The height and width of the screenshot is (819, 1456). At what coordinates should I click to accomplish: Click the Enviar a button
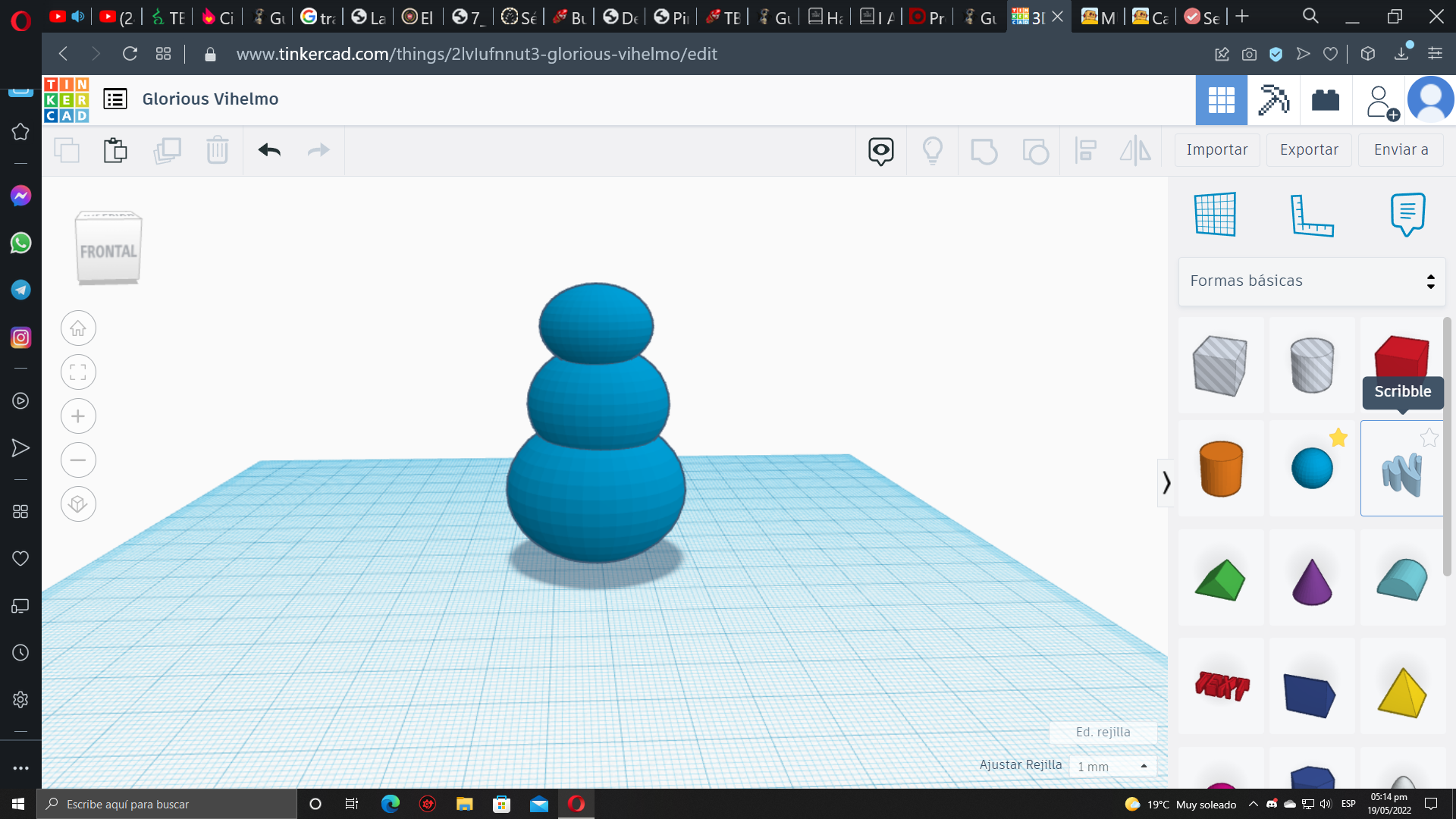(x=1401, y=150)
